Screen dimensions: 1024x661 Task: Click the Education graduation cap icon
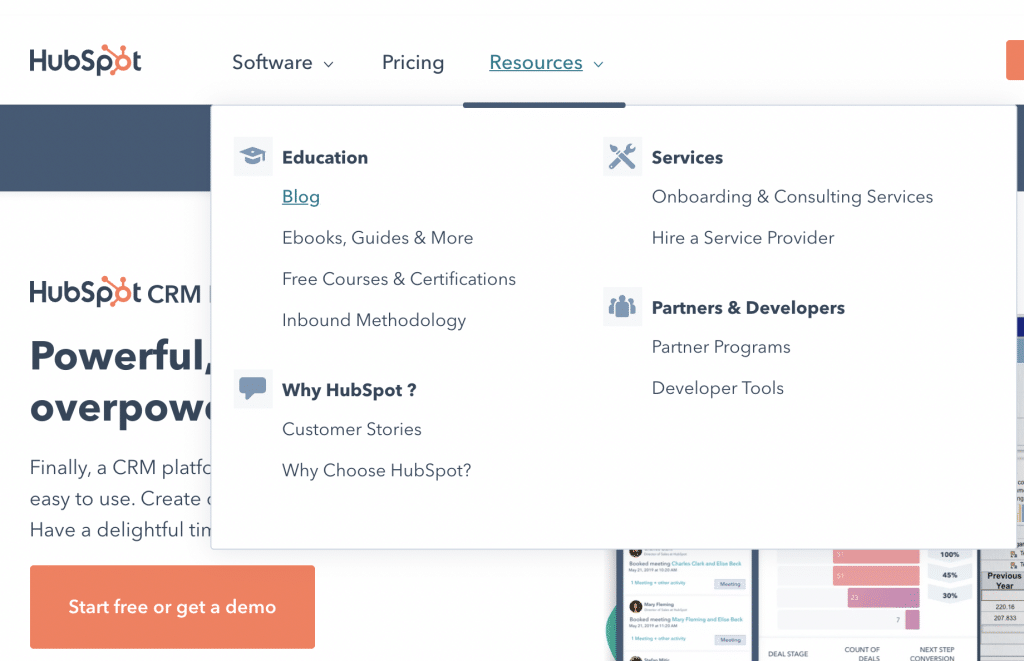[x=253, y=156]
